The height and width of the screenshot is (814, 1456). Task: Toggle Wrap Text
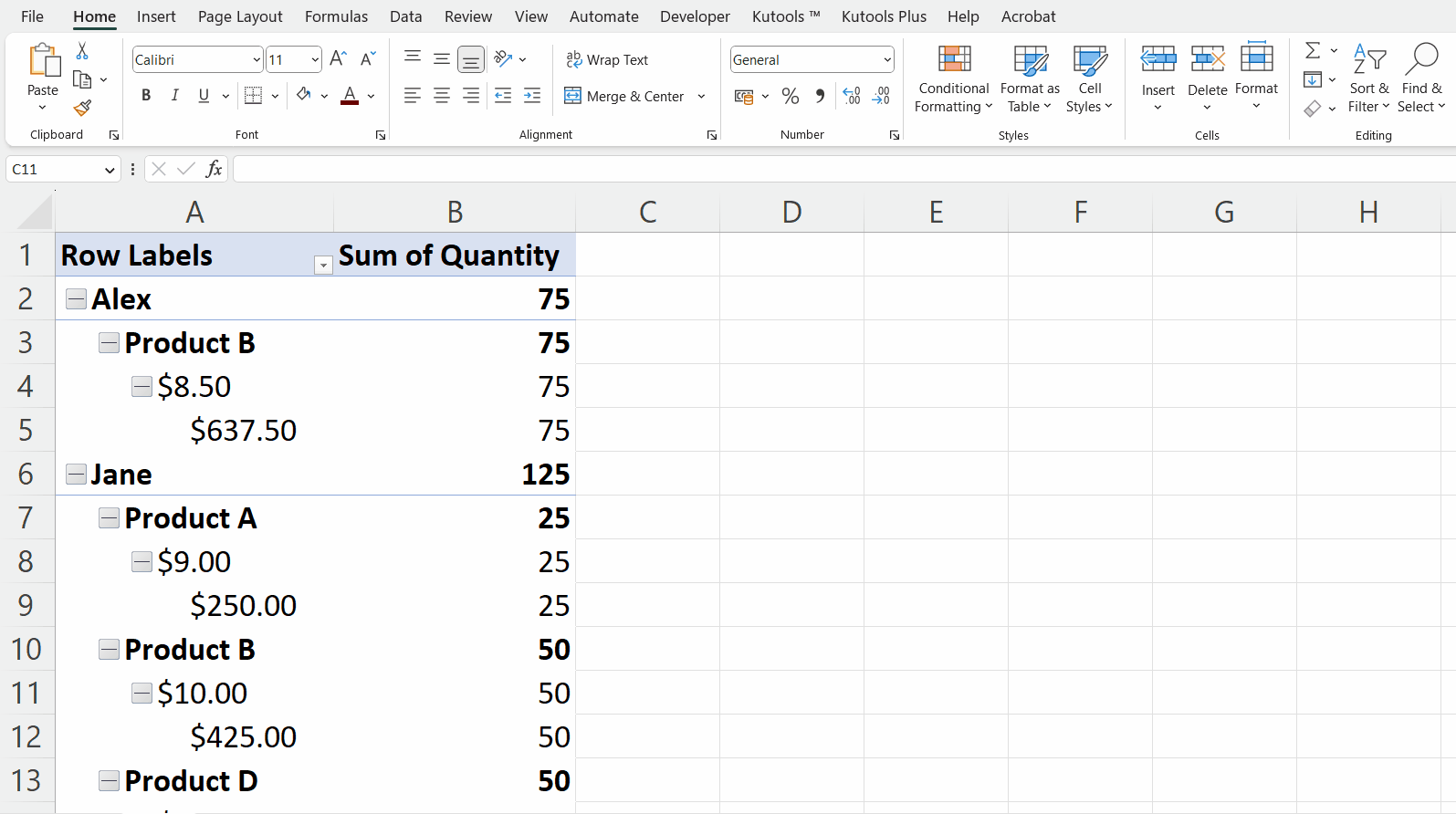point(607,59)
